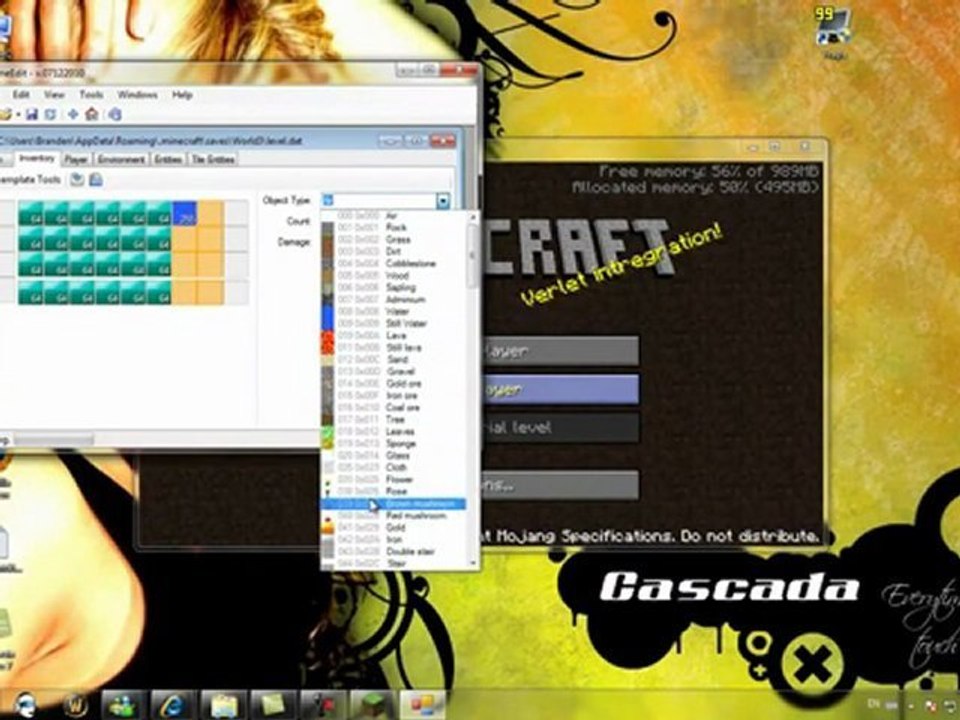Open the Help menu
Image resolution: width=960 pixels, height=720 pixels.
[182, 94]
